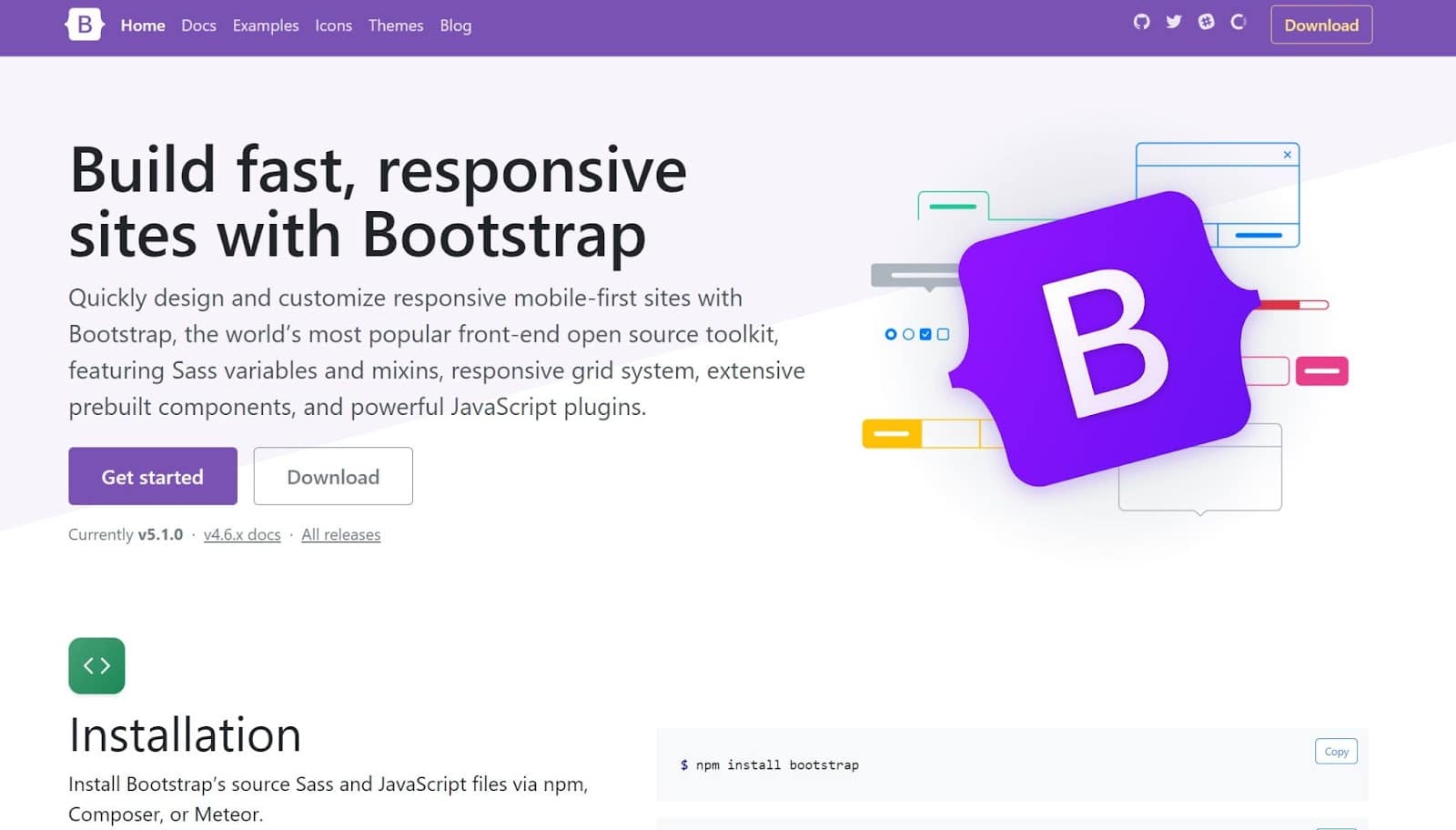This screenshot has width=1456, height=830.
Task: Click the close X on the illustrated window card
Action: click(1288, 155)
